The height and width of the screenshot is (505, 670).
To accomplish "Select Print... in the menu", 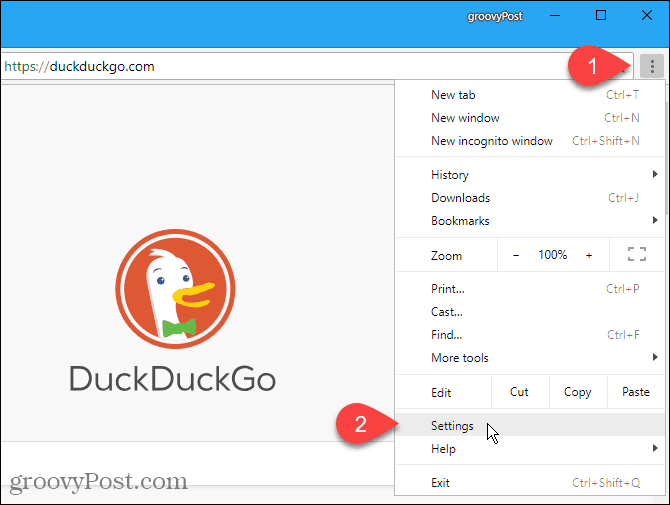I will (530, 289).
